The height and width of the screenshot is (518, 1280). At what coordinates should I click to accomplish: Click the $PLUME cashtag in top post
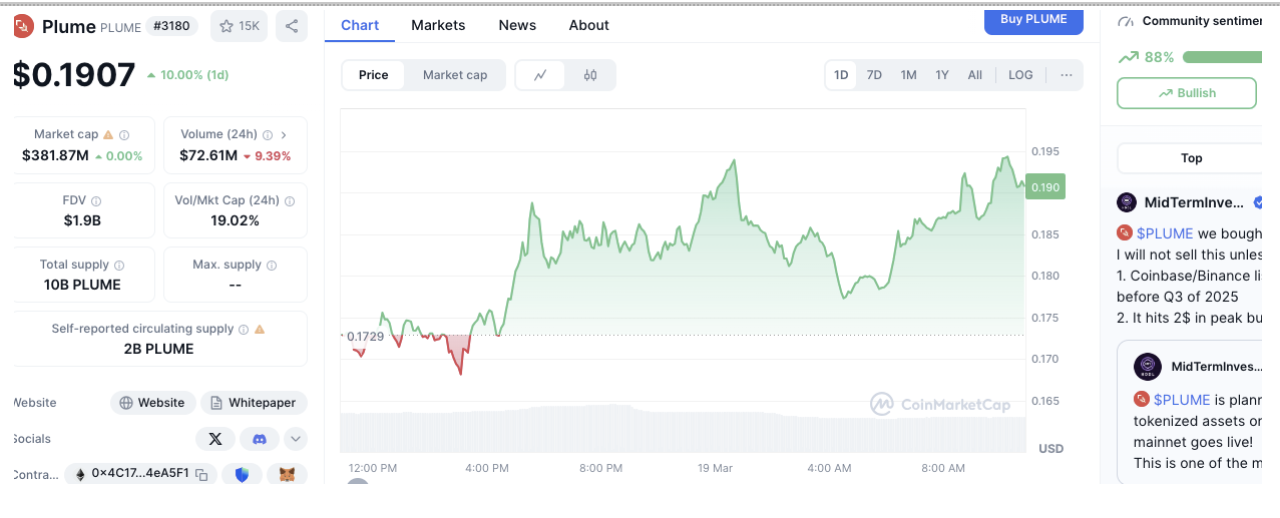tap(1164, 233)
